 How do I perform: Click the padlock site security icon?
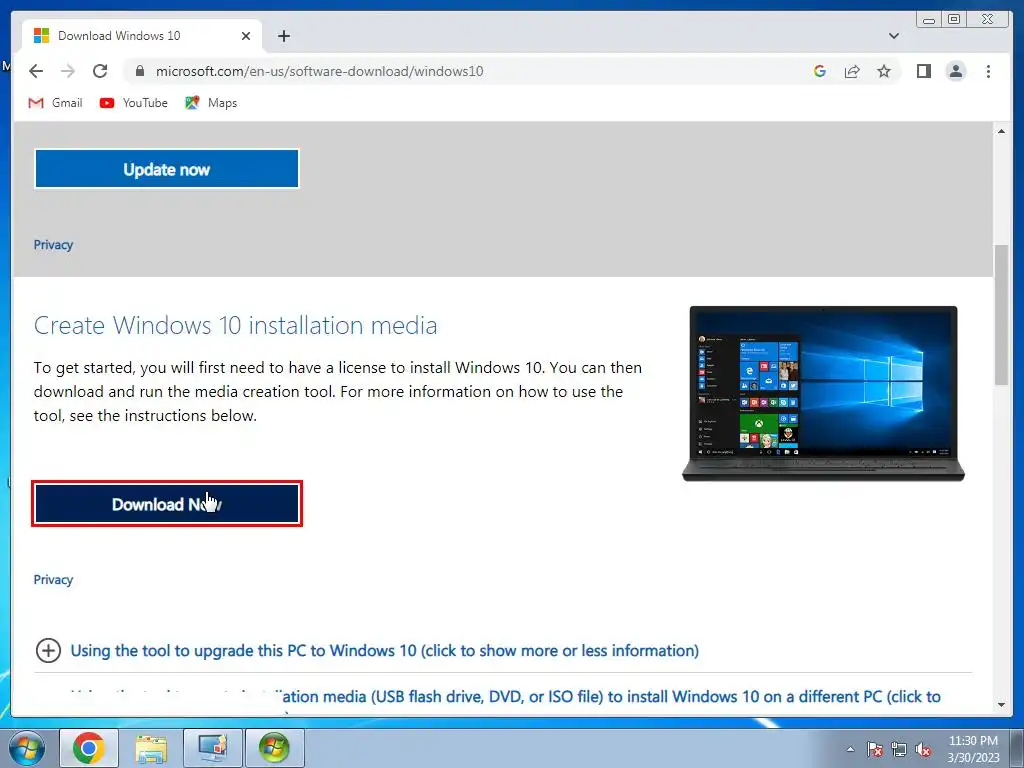140,71
